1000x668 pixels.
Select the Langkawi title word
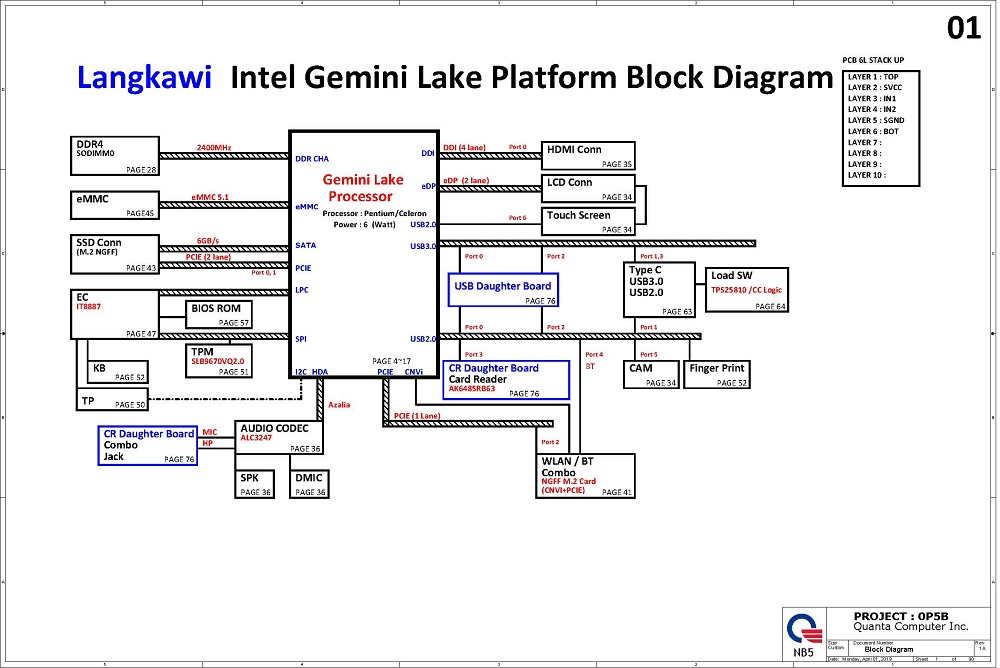pos(144,78)
